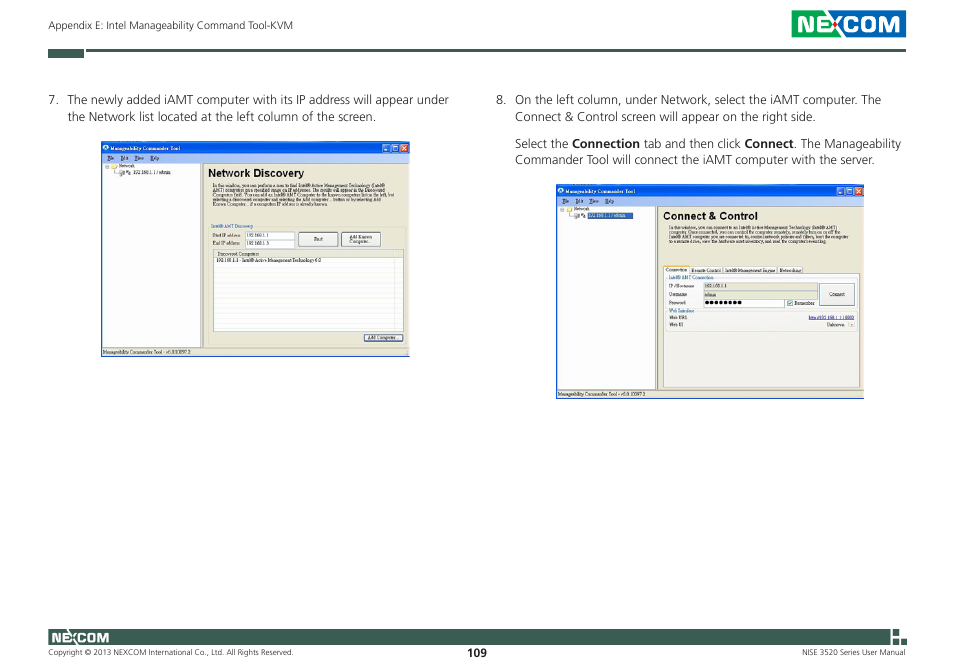Minimize the Connect & Control window
954x672 pixels.
[840, 192]
